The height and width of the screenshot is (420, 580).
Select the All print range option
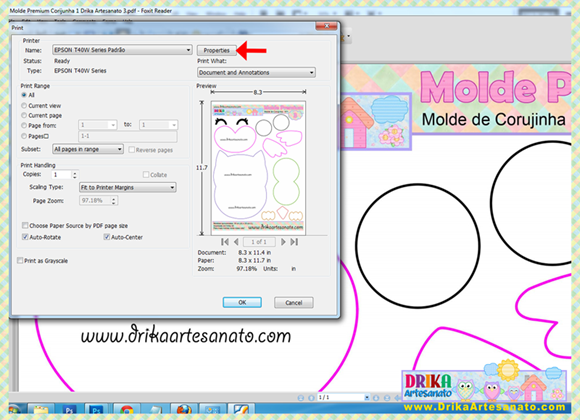pyautogui.click(x=24, y=95)
